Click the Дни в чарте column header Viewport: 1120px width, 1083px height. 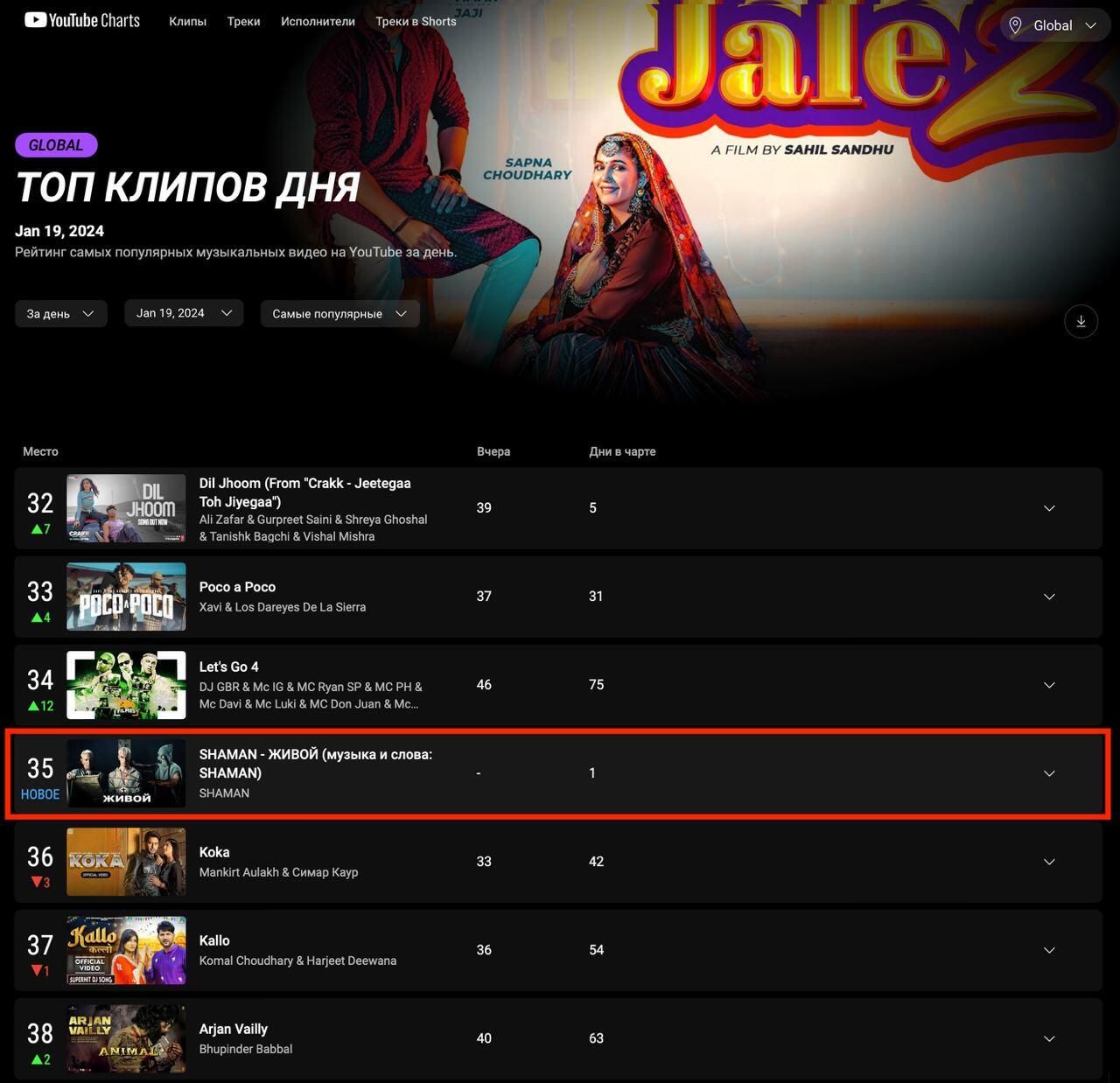(622, 451)
